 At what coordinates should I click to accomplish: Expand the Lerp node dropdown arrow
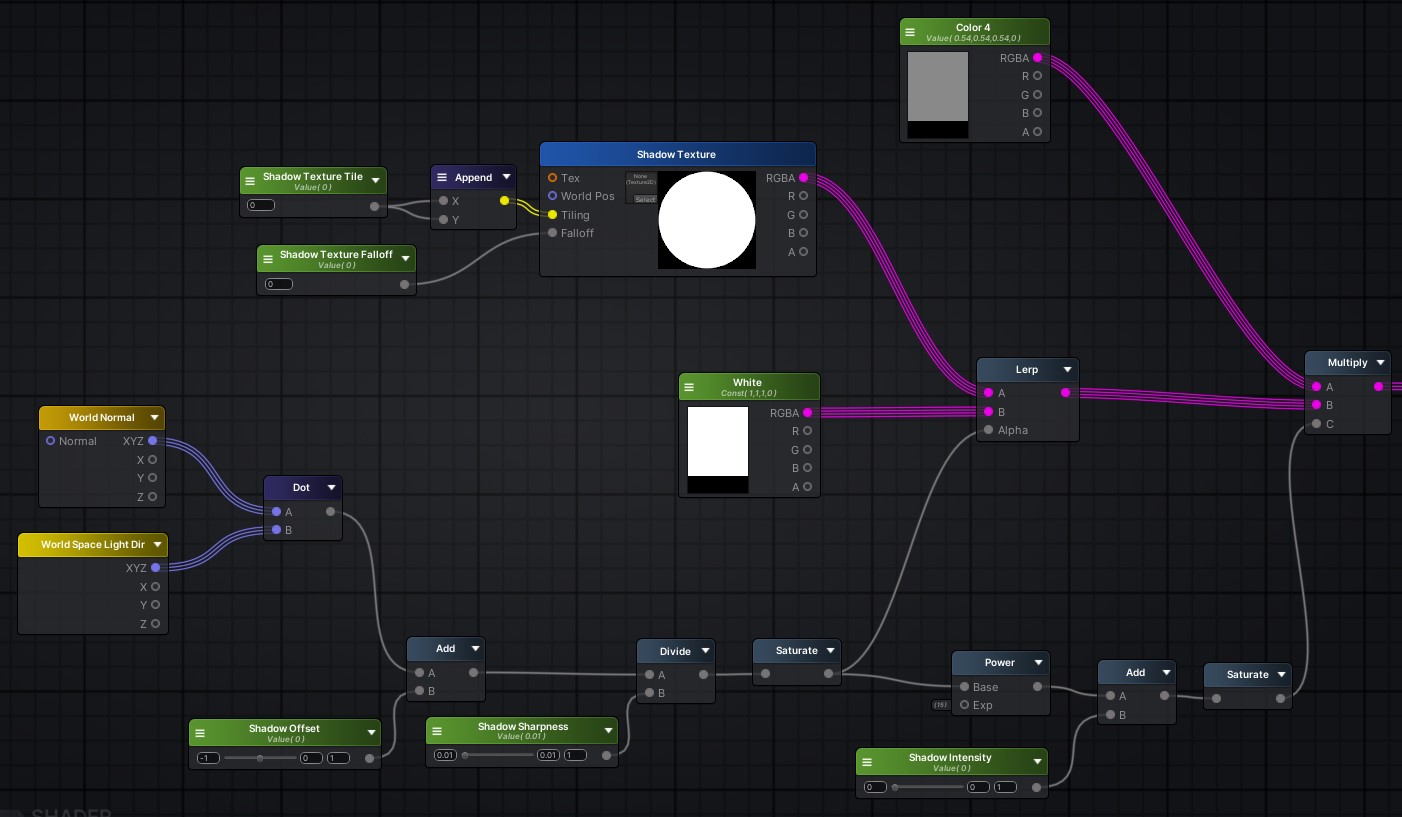1068,370
